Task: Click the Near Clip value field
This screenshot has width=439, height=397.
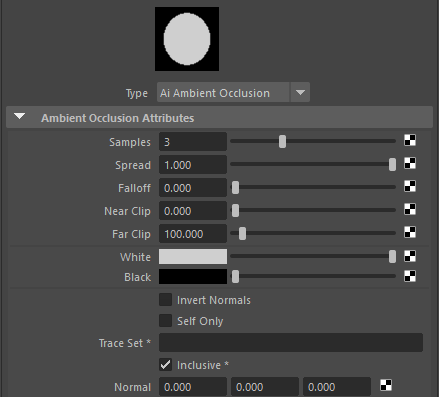Action: 193,211
